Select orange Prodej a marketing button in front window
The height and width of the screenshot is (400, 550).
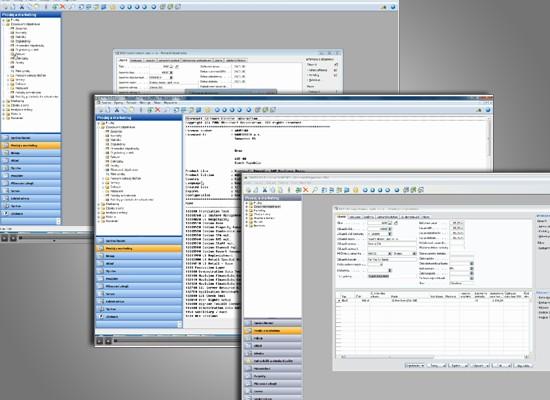(x=273, y=331)
